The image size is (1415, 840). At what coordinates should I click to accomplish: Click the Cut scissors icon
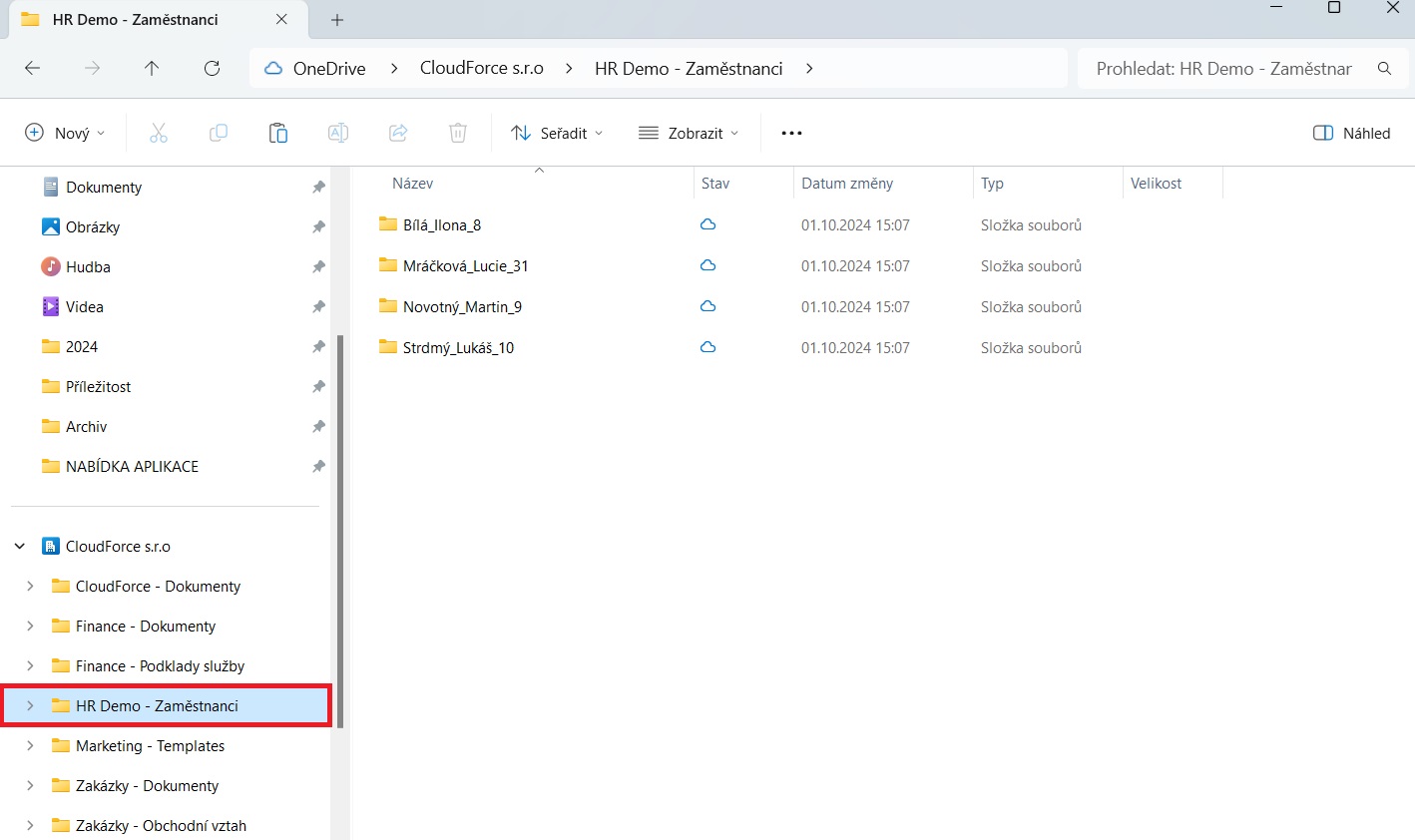159,133
